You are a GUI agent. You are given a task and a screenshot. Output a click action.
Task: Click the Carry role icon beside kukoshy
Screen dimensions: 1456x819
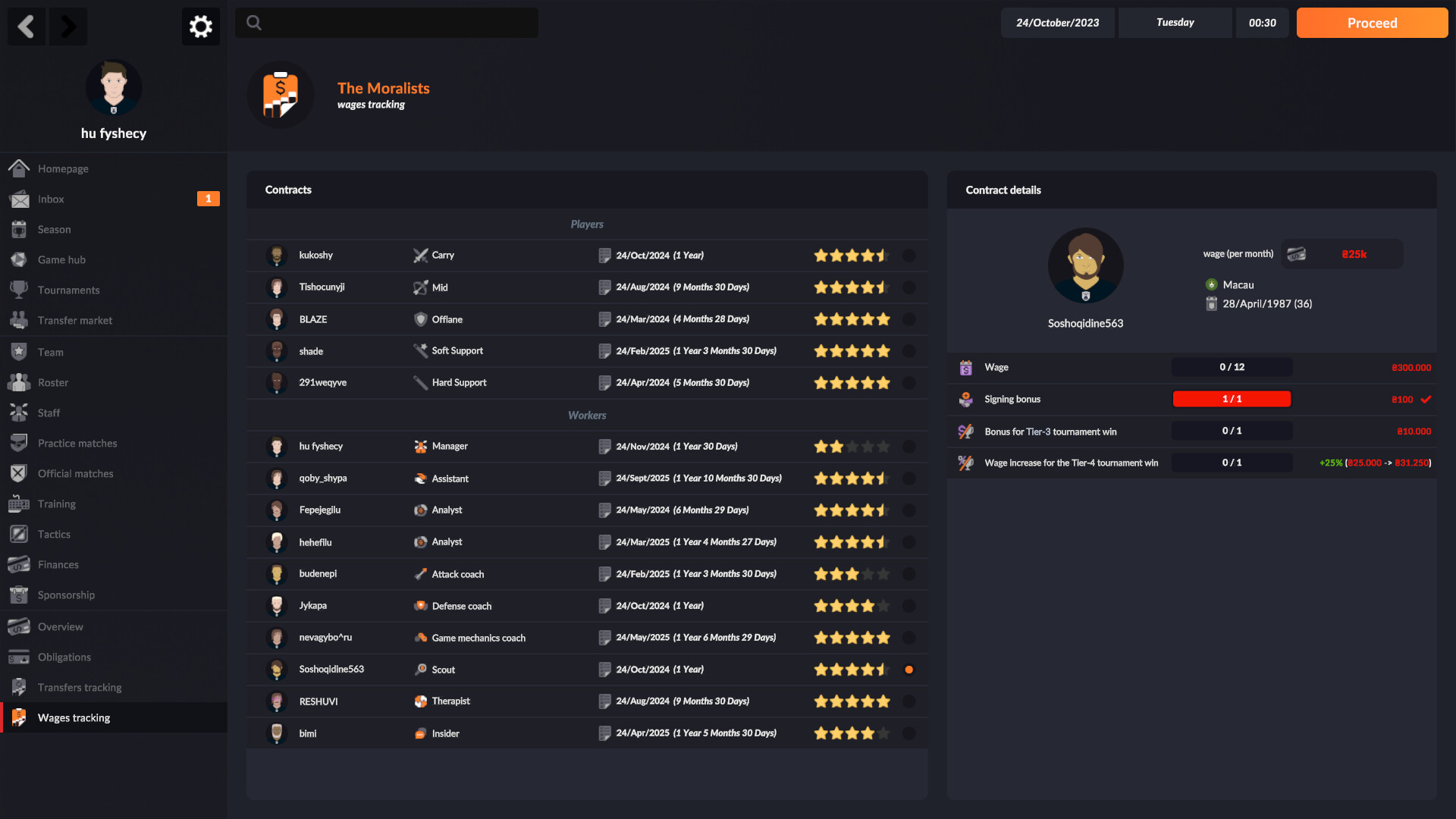point(421,256)
